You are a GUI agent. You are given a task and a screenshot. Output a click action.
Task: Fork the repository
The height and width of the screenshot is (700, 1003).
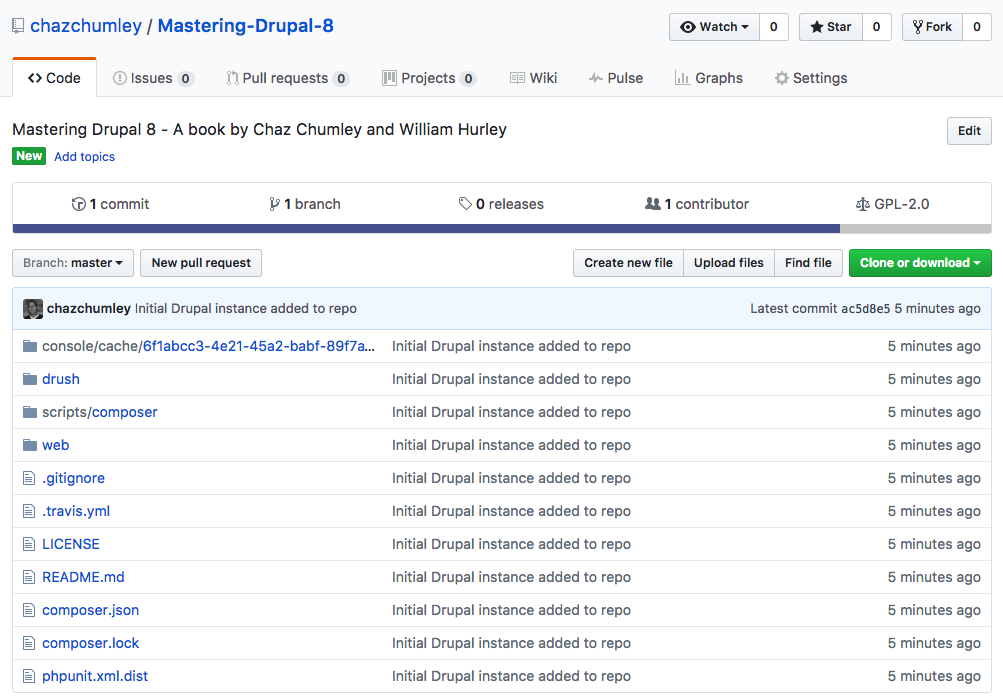point(932,27)
